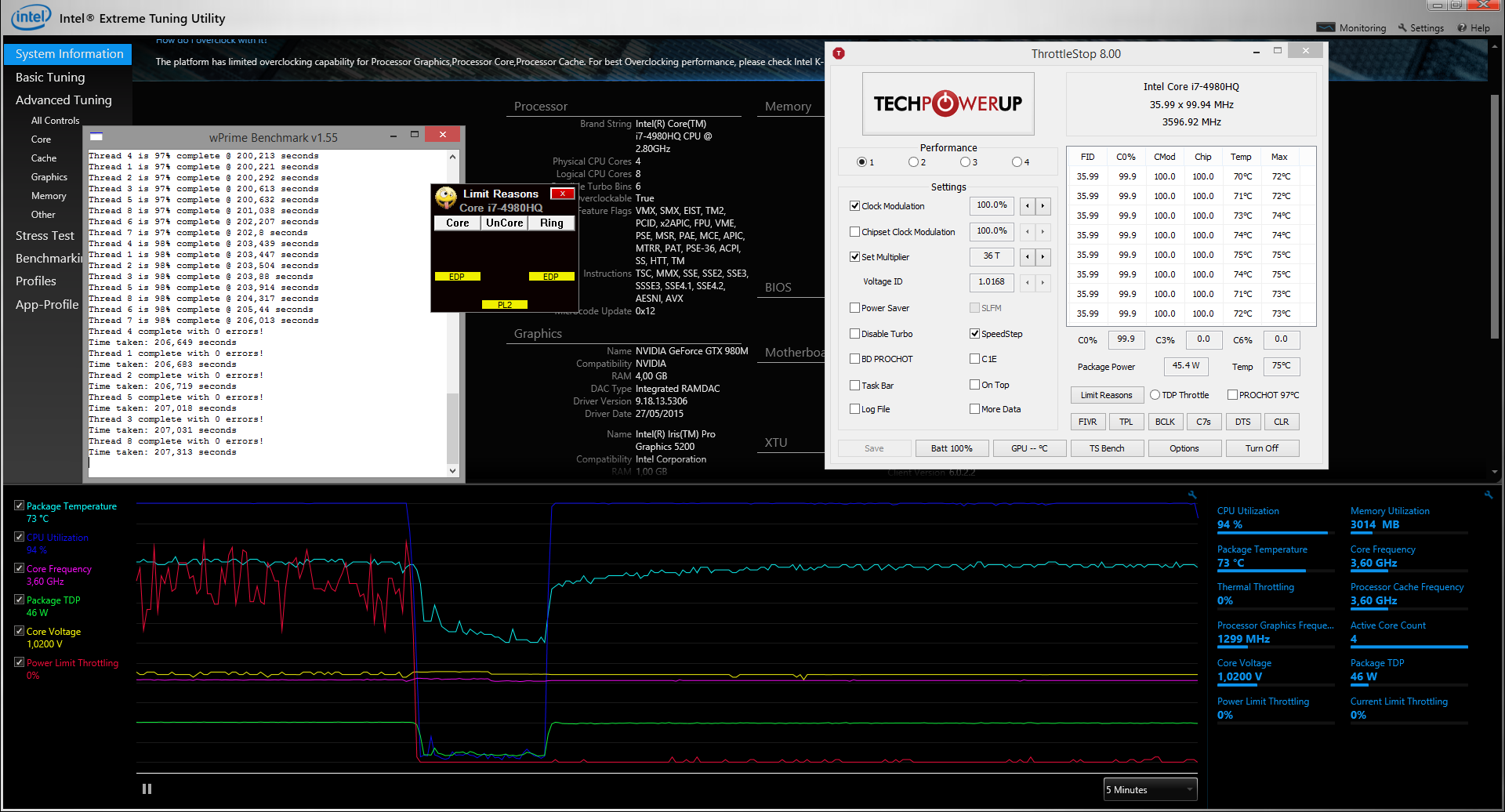Increase Chipset Clock Modulation with right arrow
This screenshot has width=1505, height=812.
1043,232
